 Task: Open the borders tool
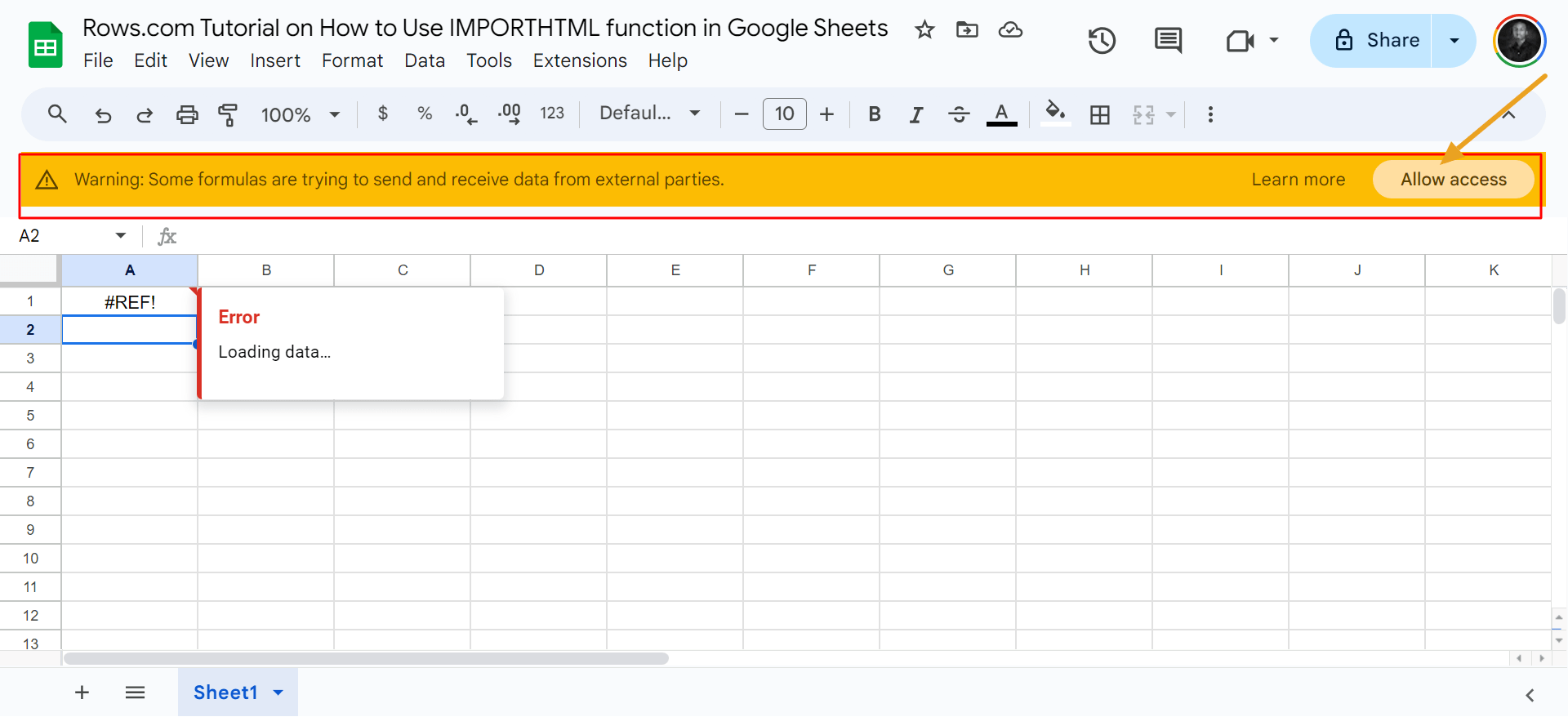click(1100, 115)
